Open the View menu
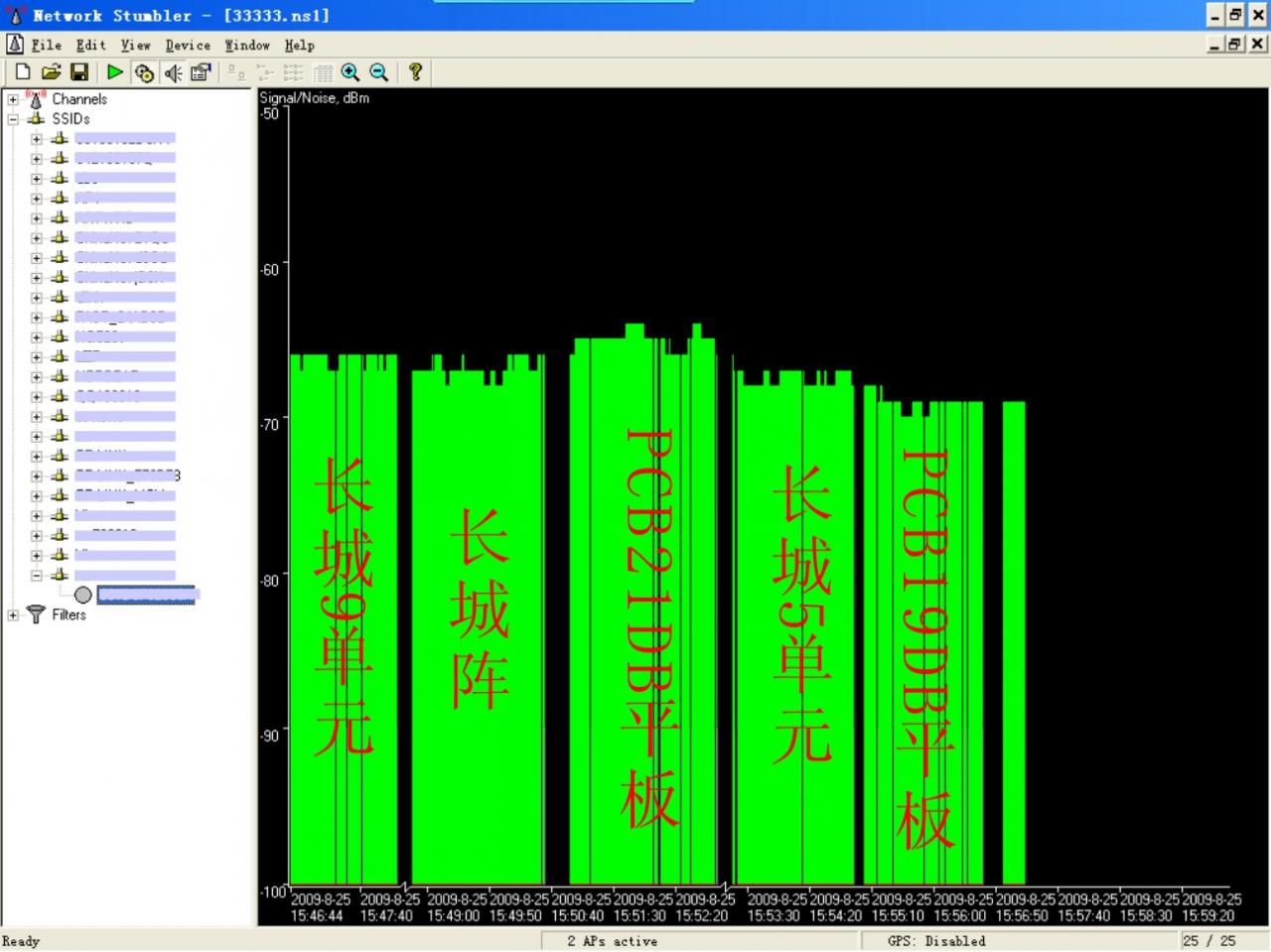Viewport: 1271px width, 952px height. [x=136, y=45]
